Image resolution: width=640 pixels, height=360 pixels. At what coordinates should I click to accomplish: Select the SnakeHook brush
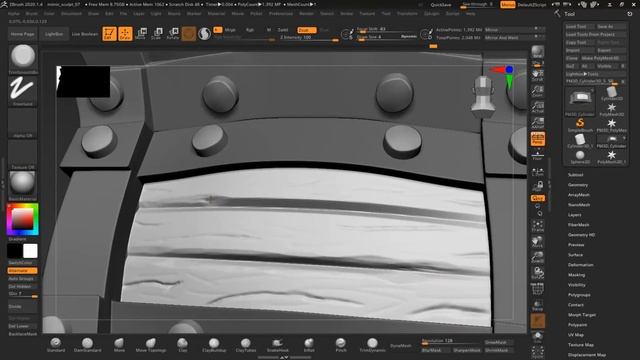click(278, 344)
